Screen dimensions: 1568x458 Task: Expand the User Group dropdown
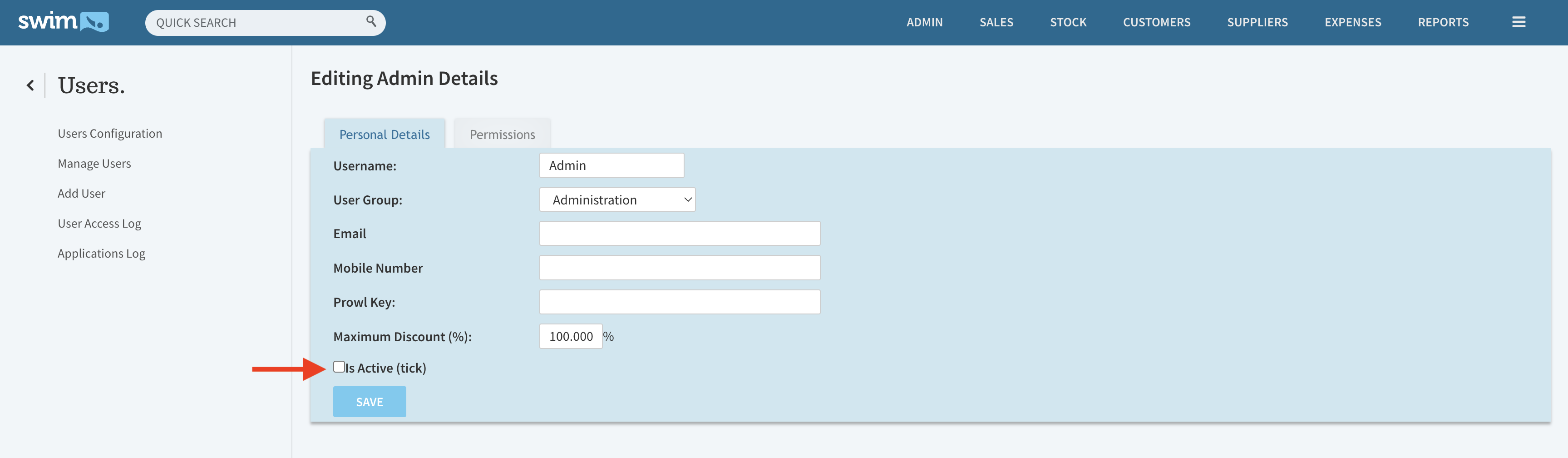(x=616, y=200)
